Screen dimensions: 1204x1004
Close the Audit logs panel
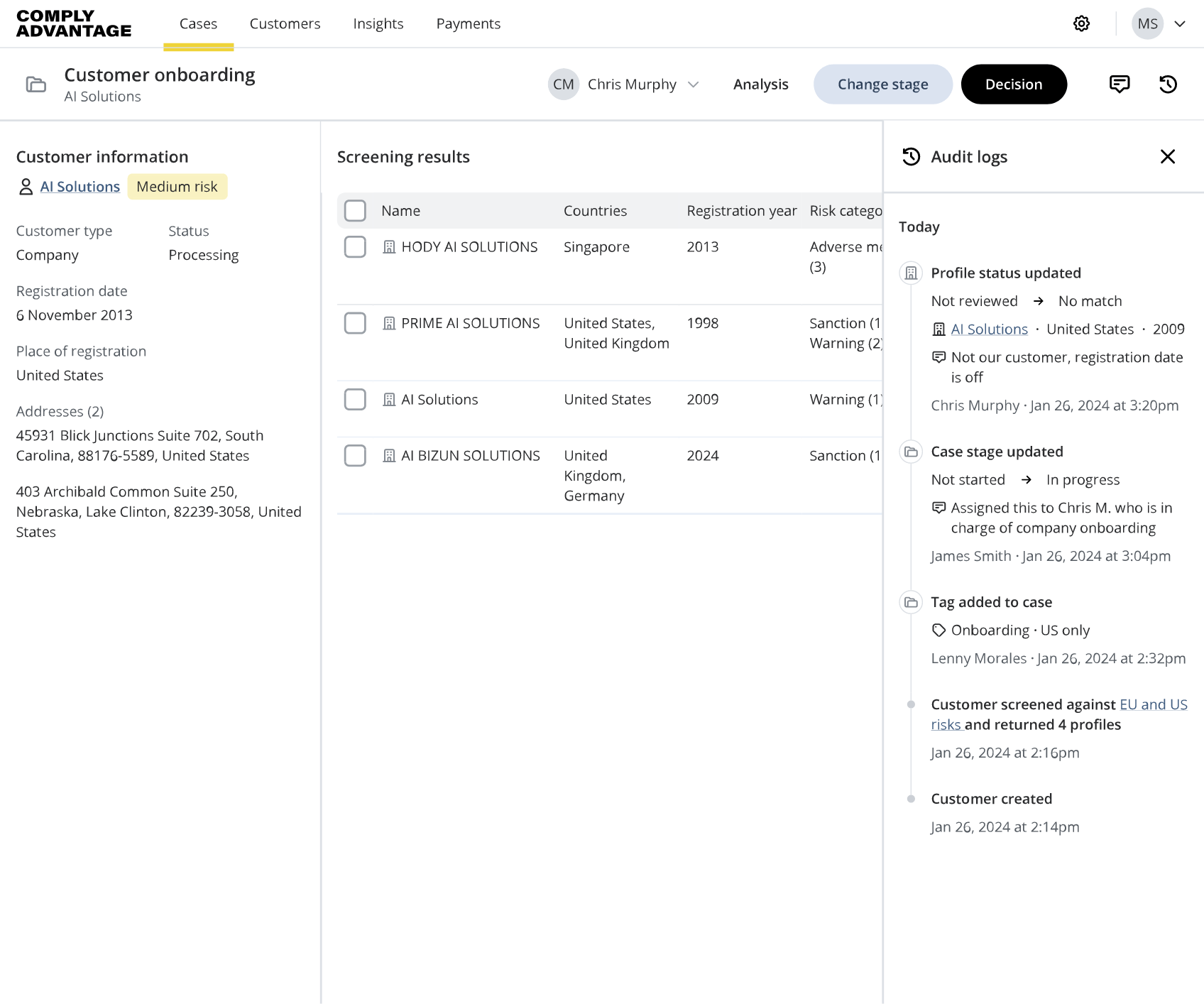[x=1167, y=157]
